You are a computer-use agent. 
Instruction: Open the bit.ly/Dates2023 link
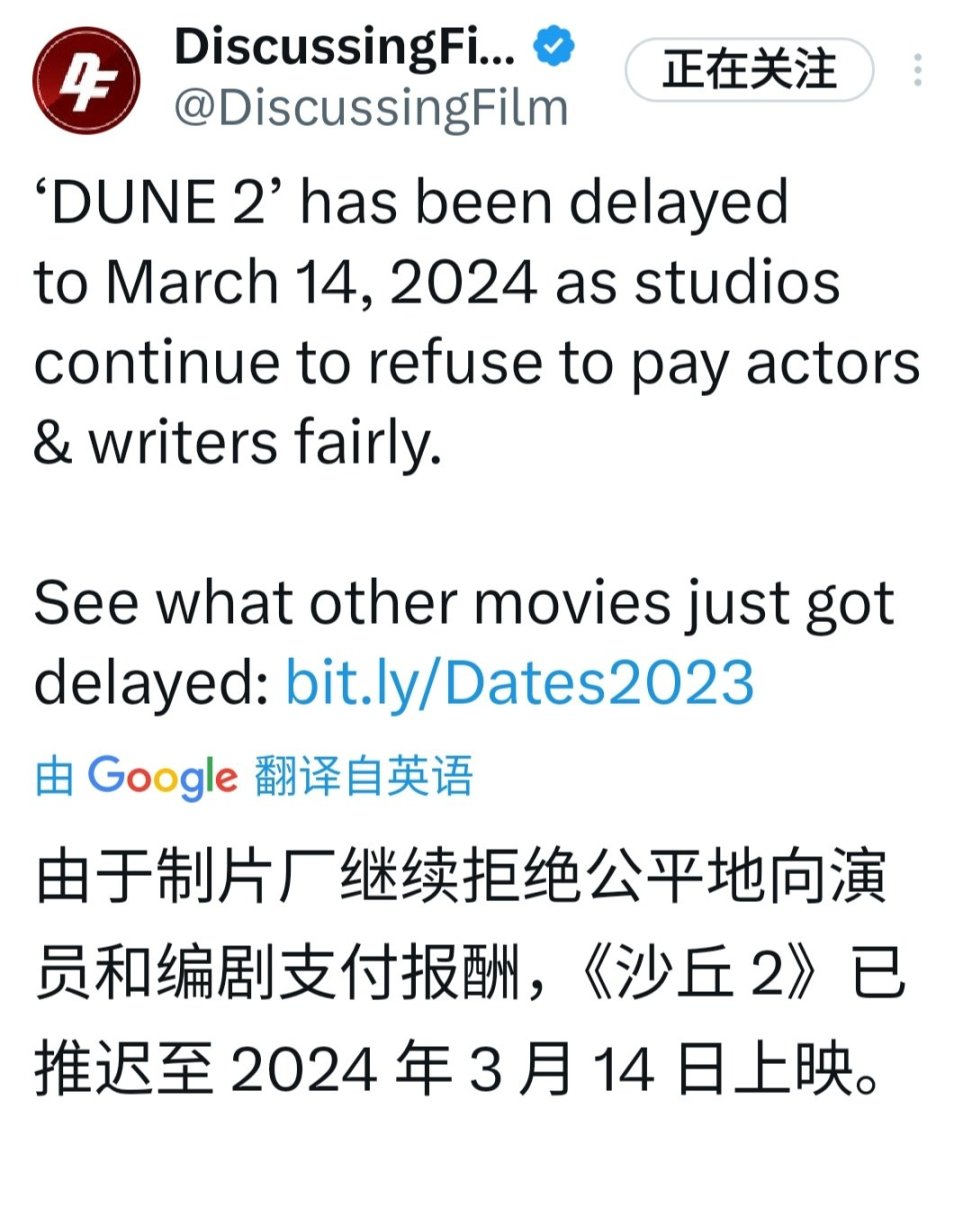click(520, 683)
